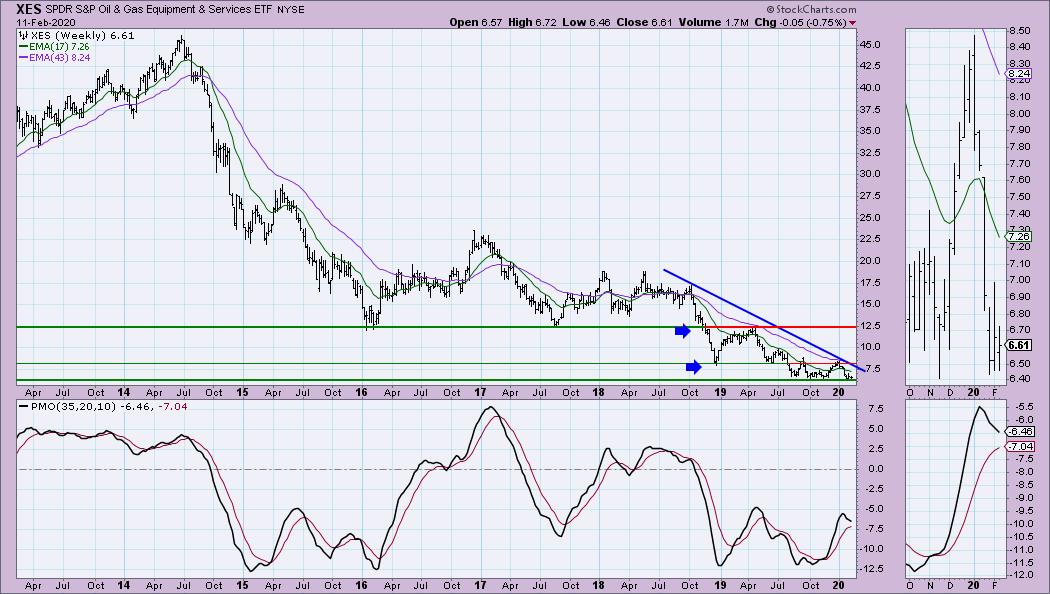Click the Open 6.57 value
Screen dimensions: 1050x594
pos(475,22)
